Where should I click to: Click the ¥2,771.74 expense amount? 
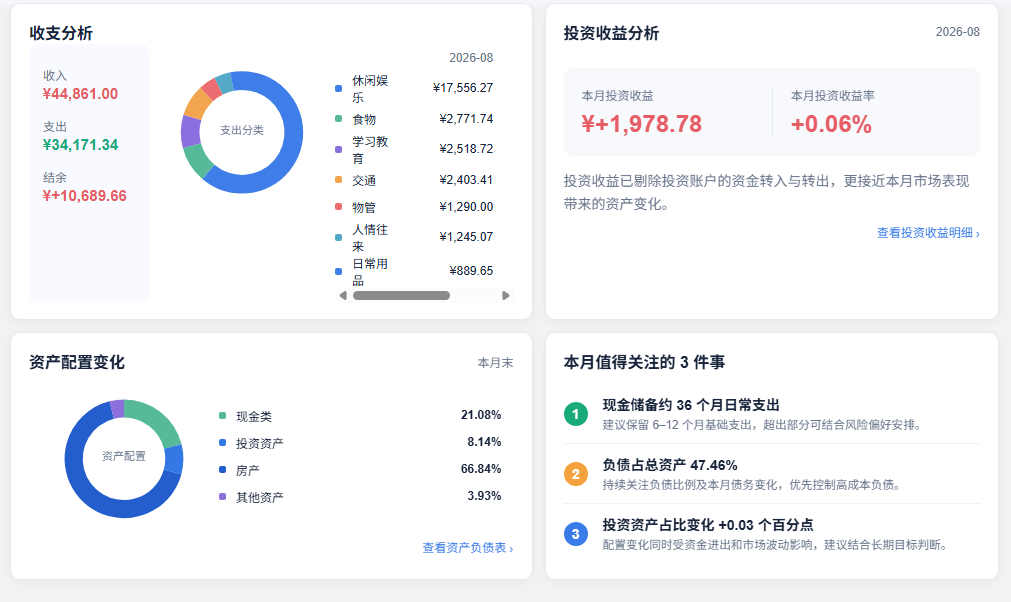pos(466,119)
